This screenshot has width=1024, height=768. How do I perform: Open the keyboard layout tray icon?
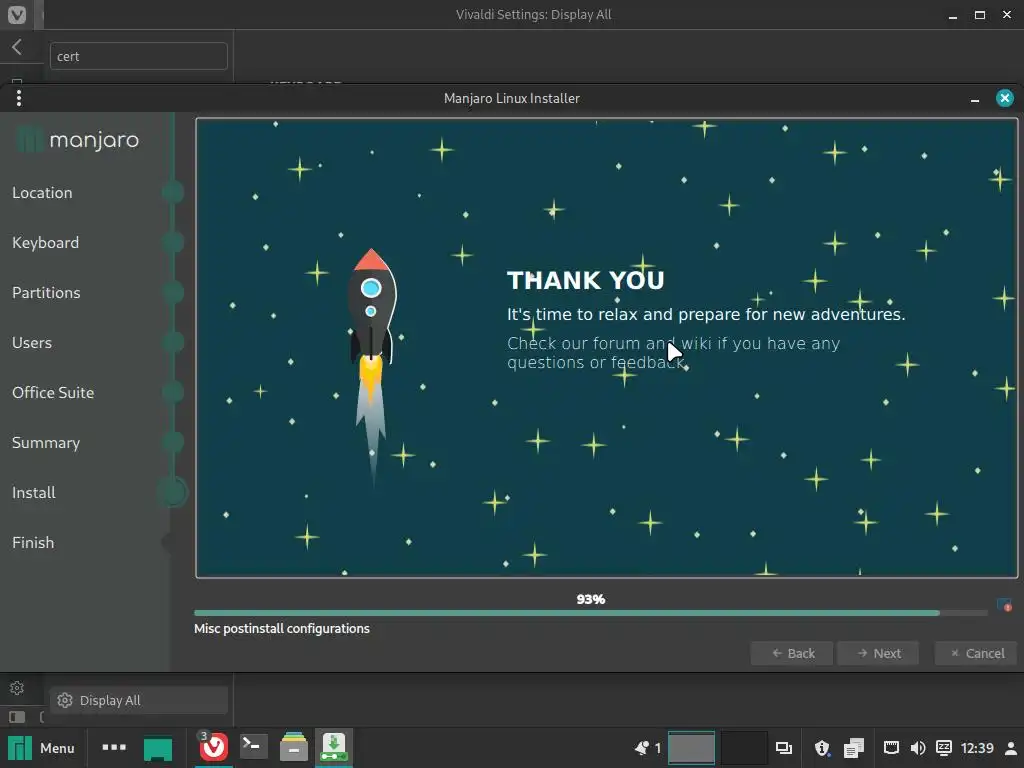pyautogui.click(x=944, y=748)
